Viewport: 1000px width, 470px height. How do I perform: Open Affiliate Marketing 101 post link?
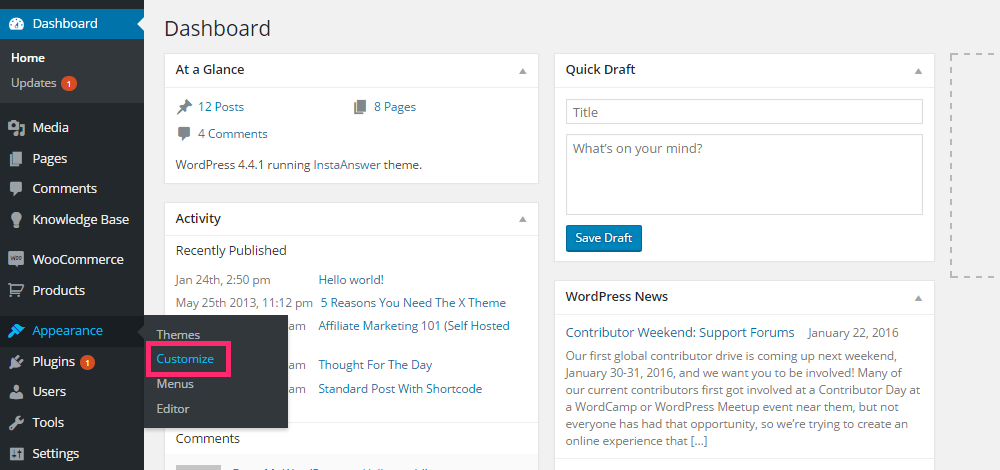point(414,326)
